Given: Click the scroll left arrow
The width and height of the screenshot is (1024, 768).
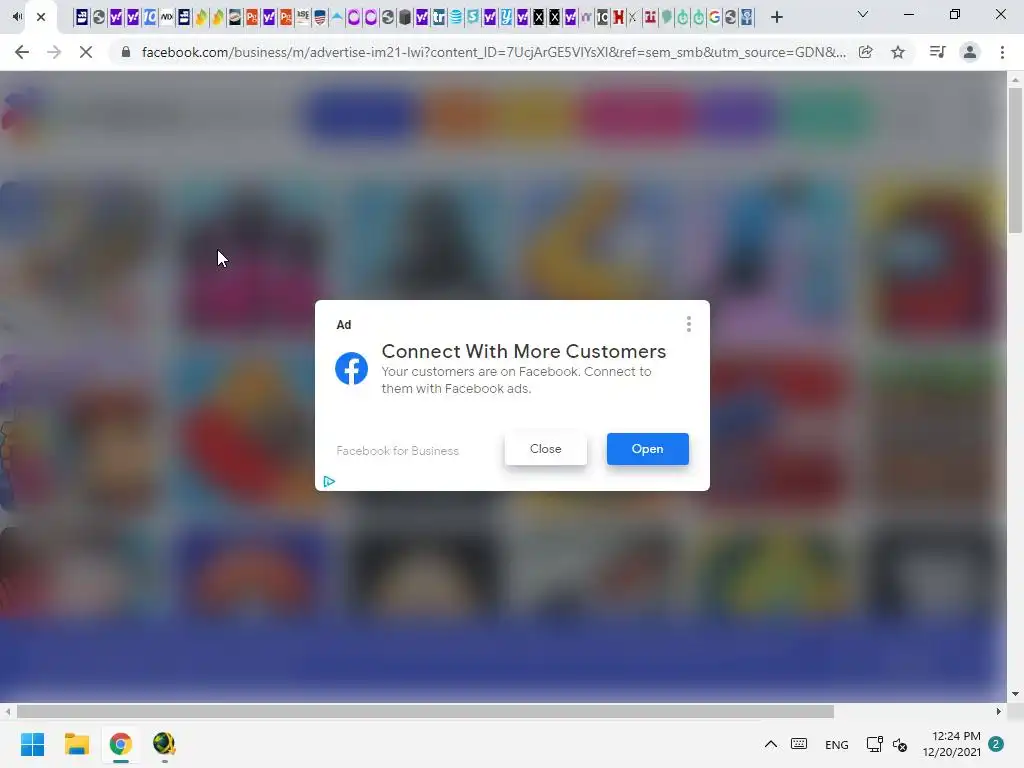Looking at the screenshot, I should pyautogui.click(x=8, y=711).
